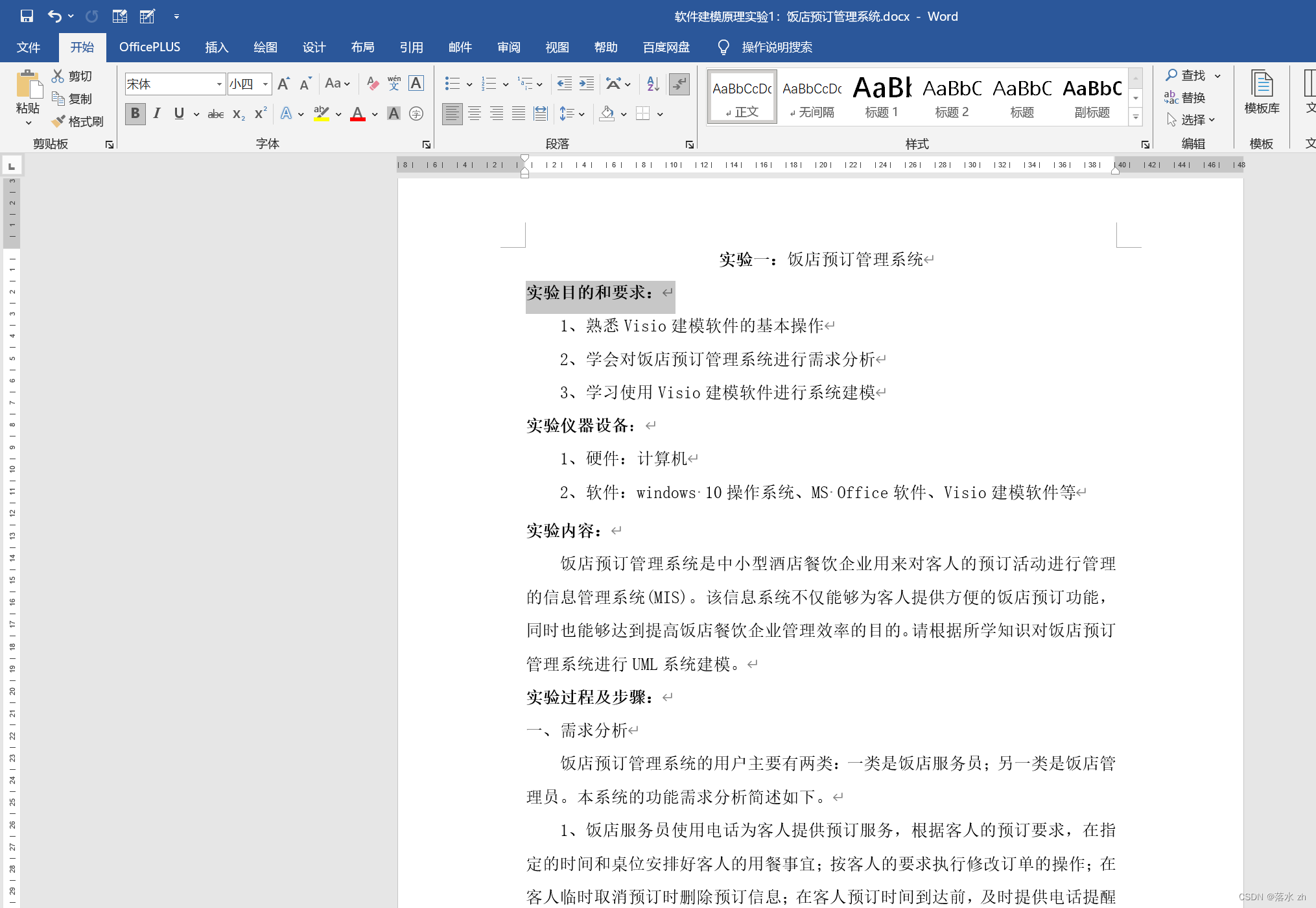Click the tab stop selector on ruler corner
Screen dimensions: 1316x908
click(x=12, y=166)
